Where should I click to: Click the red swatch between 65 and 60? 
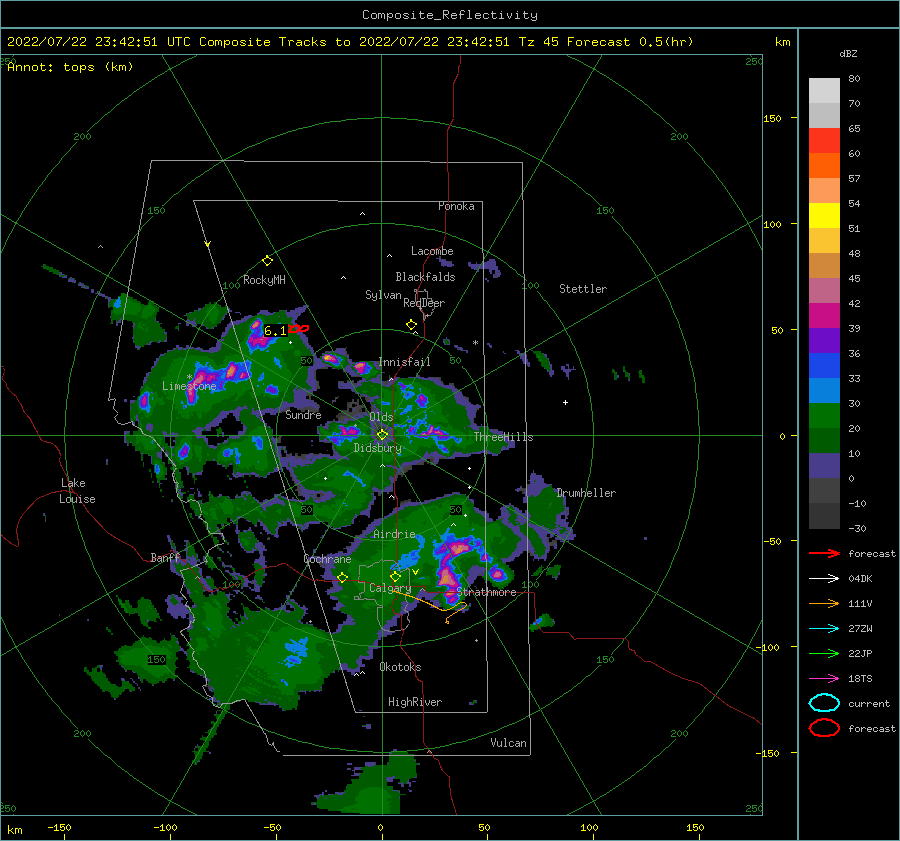click(x=824, y=141)
